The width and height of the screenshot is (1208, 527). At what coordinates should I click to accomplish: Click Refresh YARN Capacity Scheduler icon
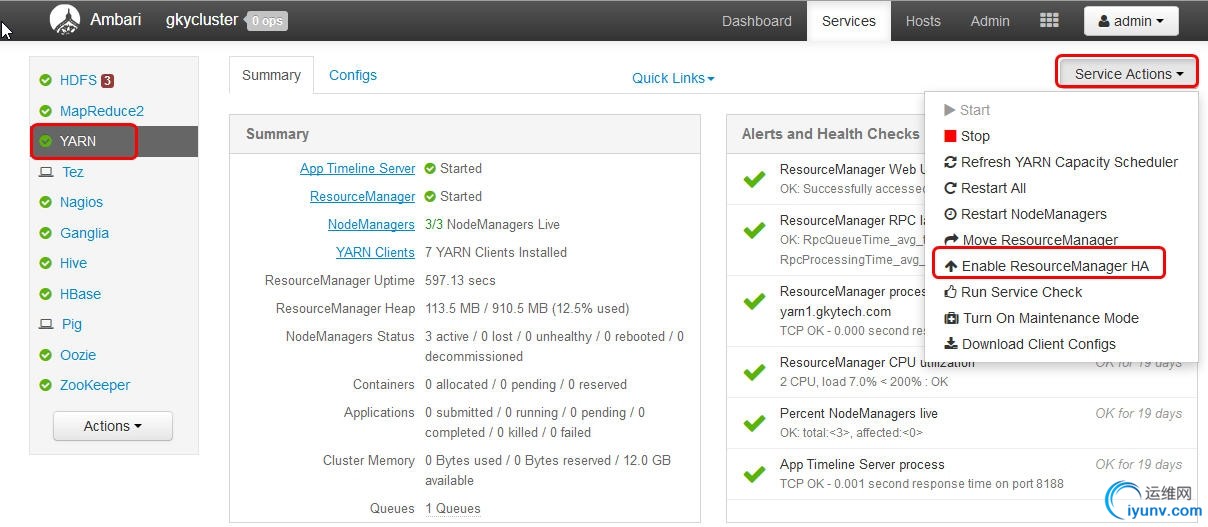[950, 162]
